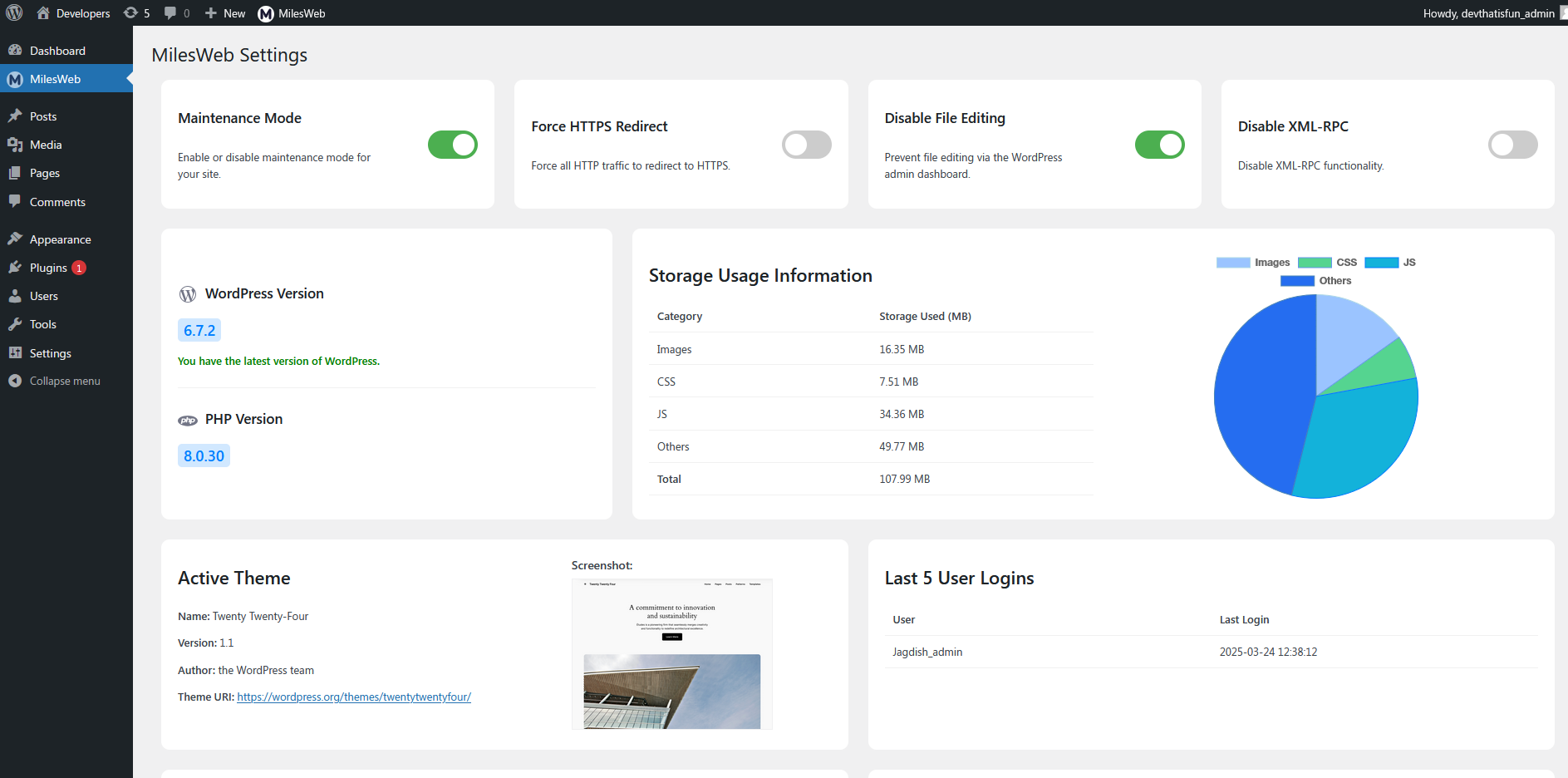Screen dimensions: 1568x778
Task: Click the Collapse menu label
Action: (65, 381)
